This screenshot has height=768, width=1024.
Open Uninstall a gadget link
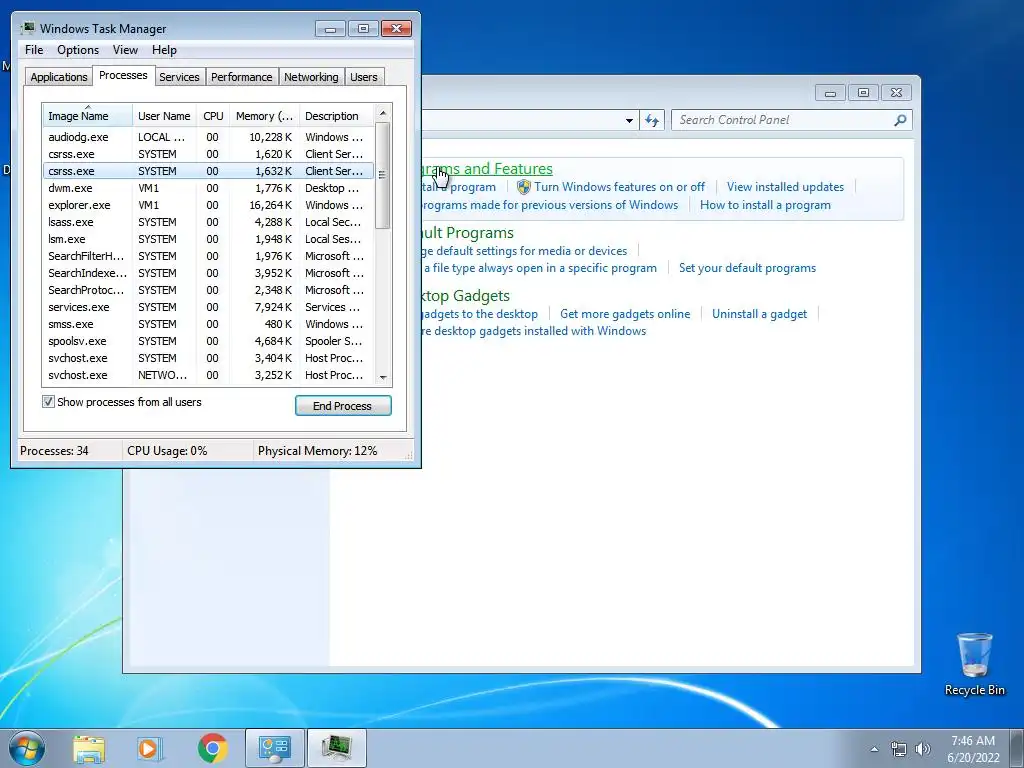click(759, 313)
